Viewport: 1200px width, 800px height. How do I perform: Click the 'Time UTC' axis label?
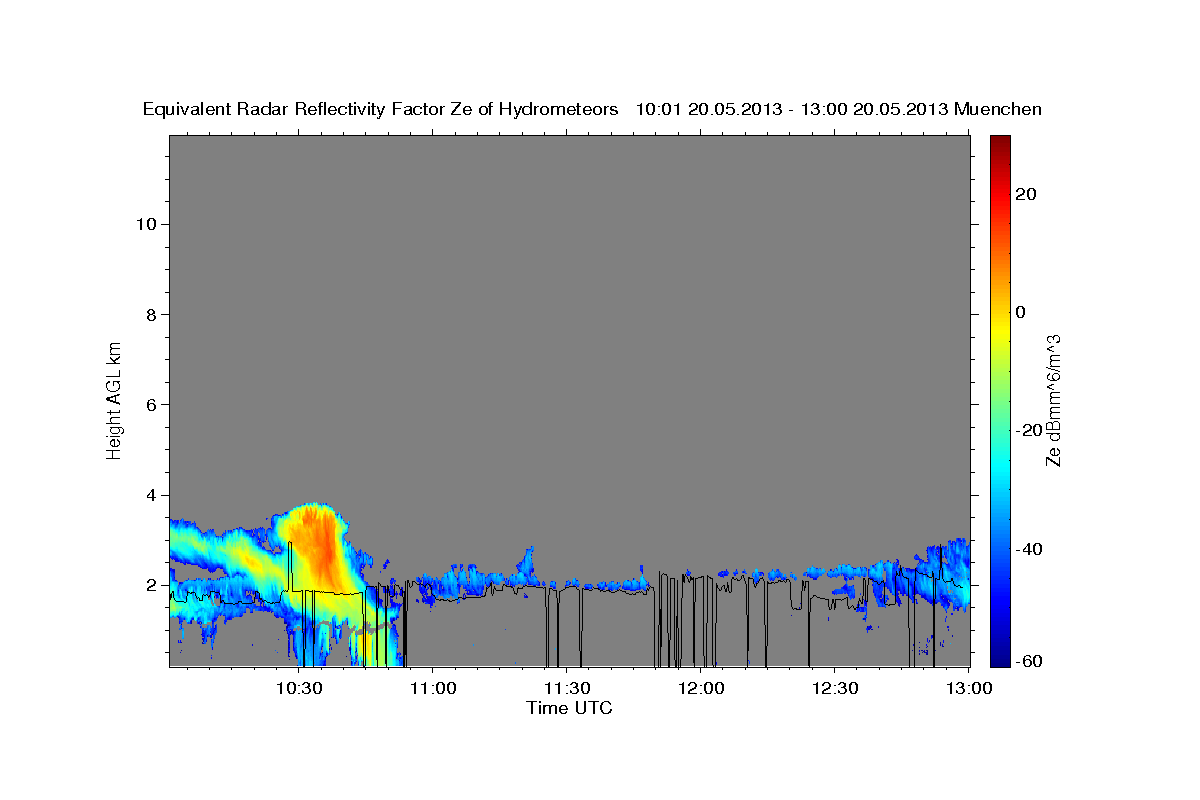569,708
